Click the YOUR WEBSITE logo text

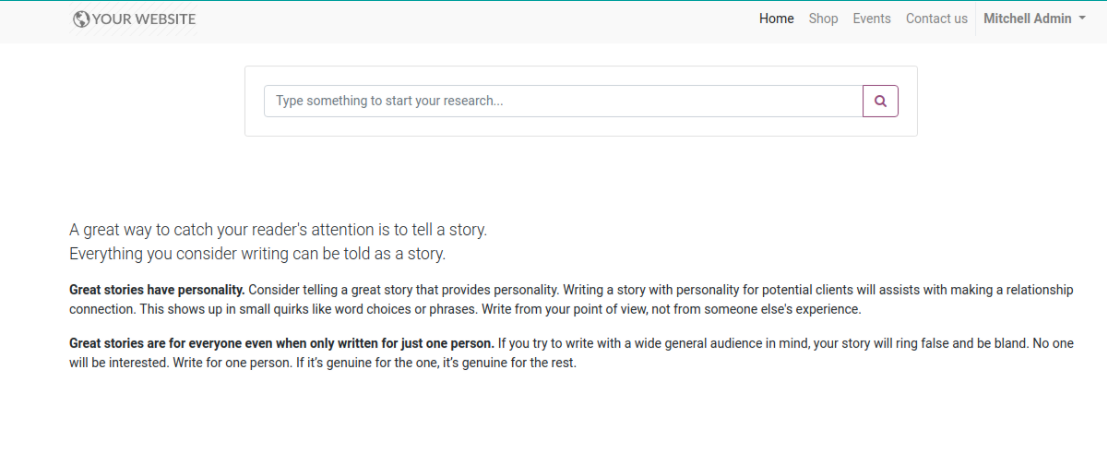(144, 19)
